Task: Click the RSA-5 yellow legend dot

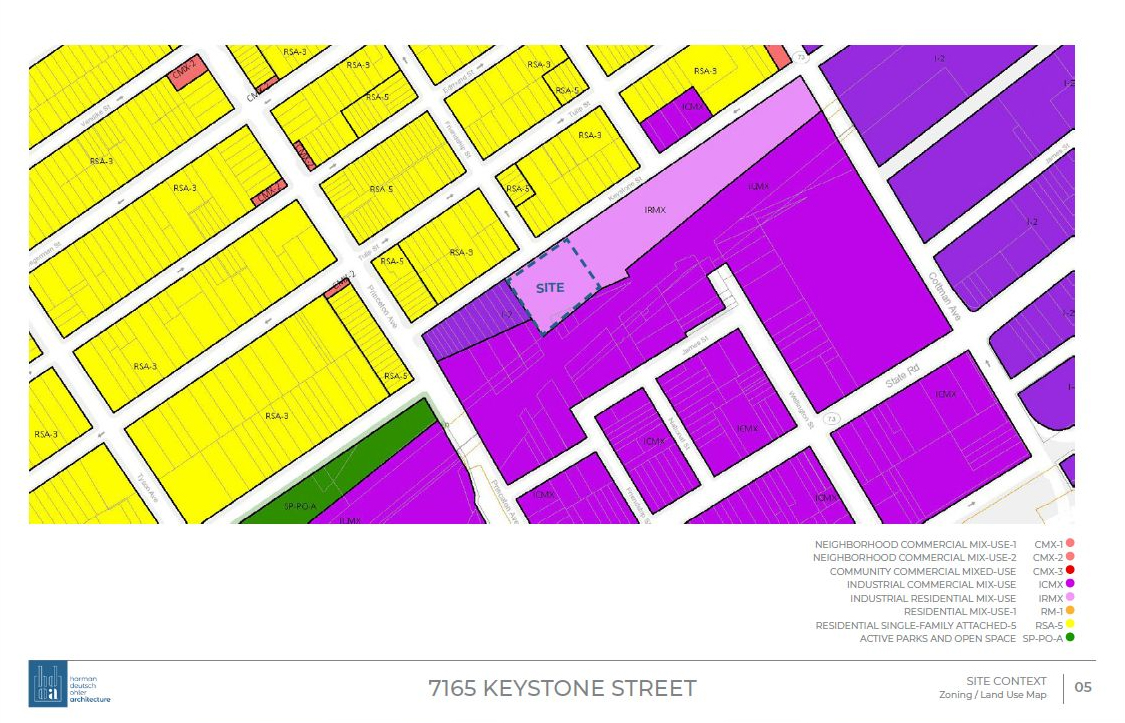Action: coord(1070,624)
